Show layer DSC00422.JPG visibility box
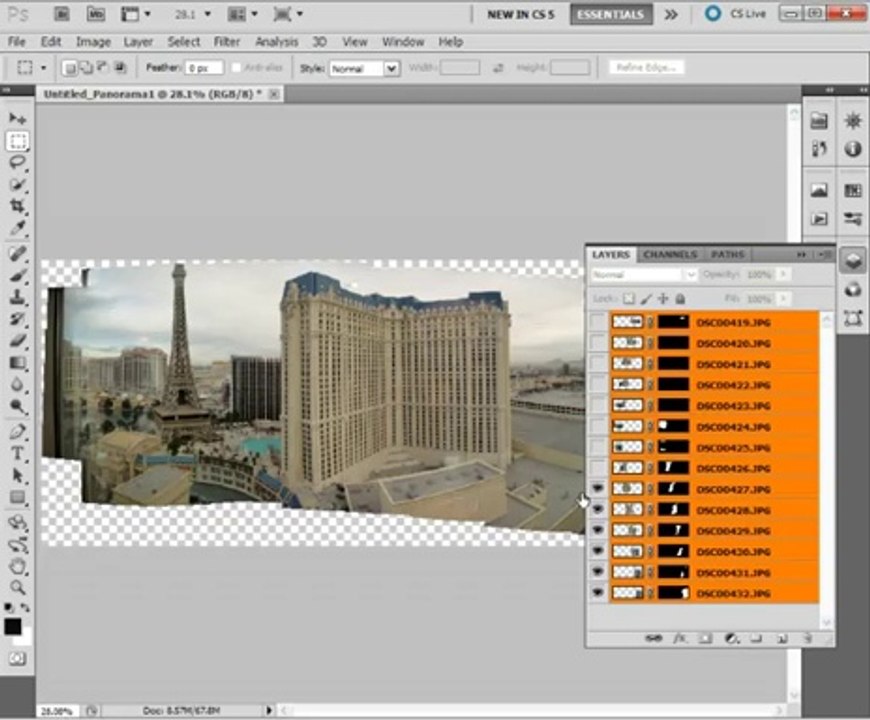The height and width of the screenshot is (720, 870). (598, 384)
